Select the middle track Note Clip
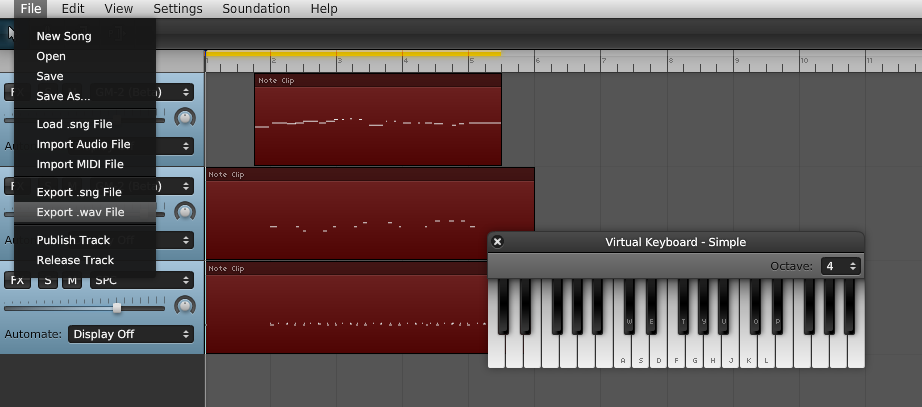The width and height of the screenshot is (922, 407). [x=370, y=213]
